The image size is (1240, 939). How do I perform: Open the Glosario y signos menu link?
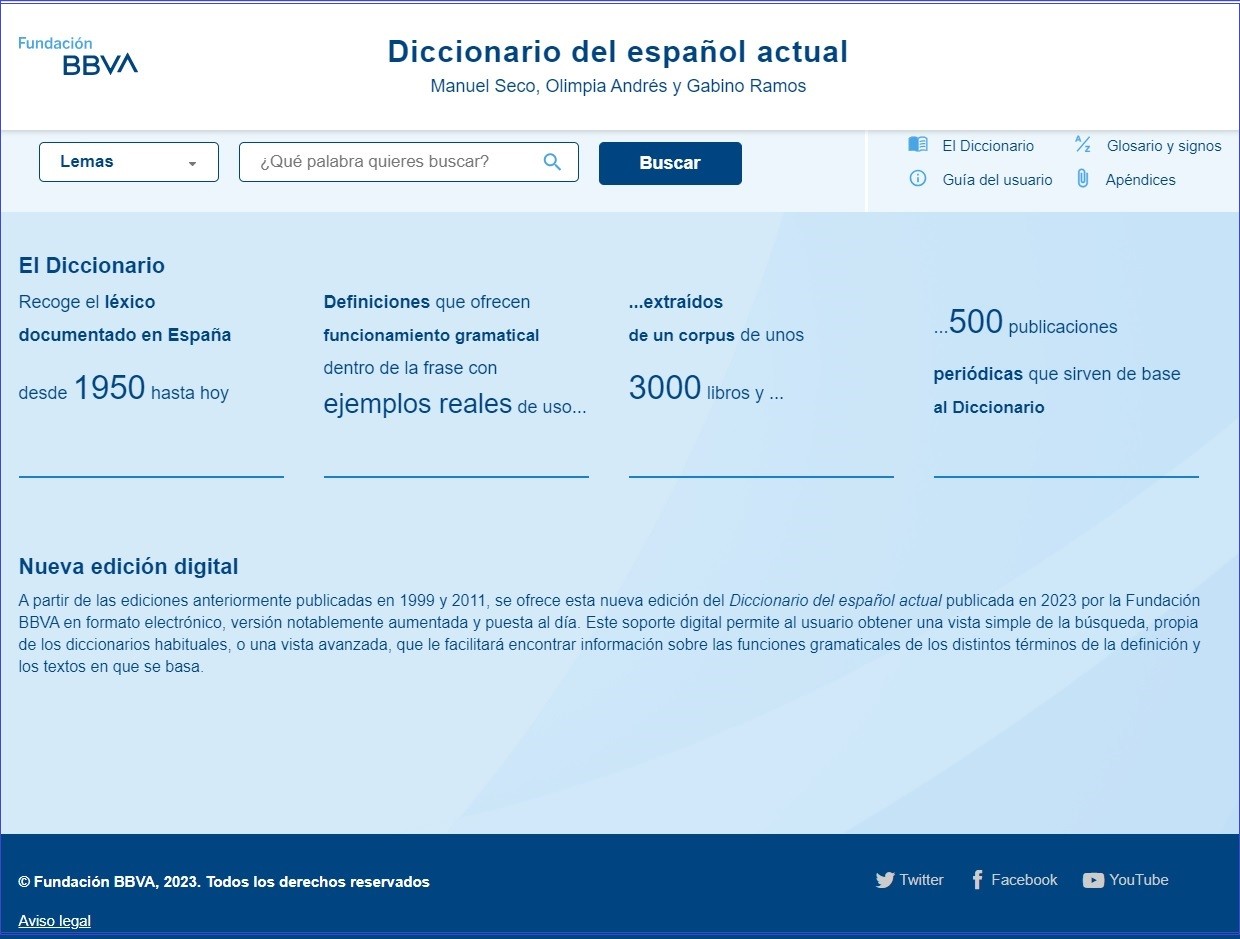[1164, 146]
